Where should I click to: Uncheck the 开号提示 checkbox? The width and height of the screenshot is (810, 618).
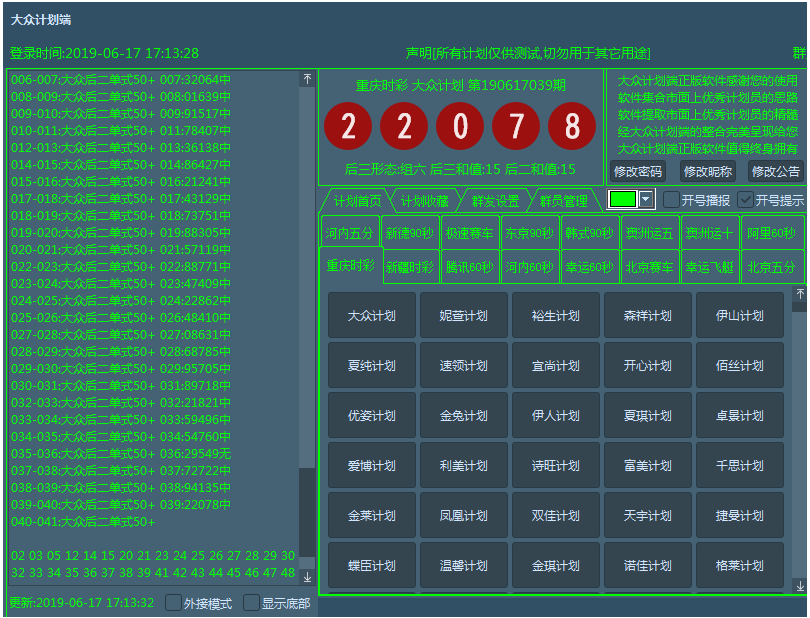[x=745, y=199]
